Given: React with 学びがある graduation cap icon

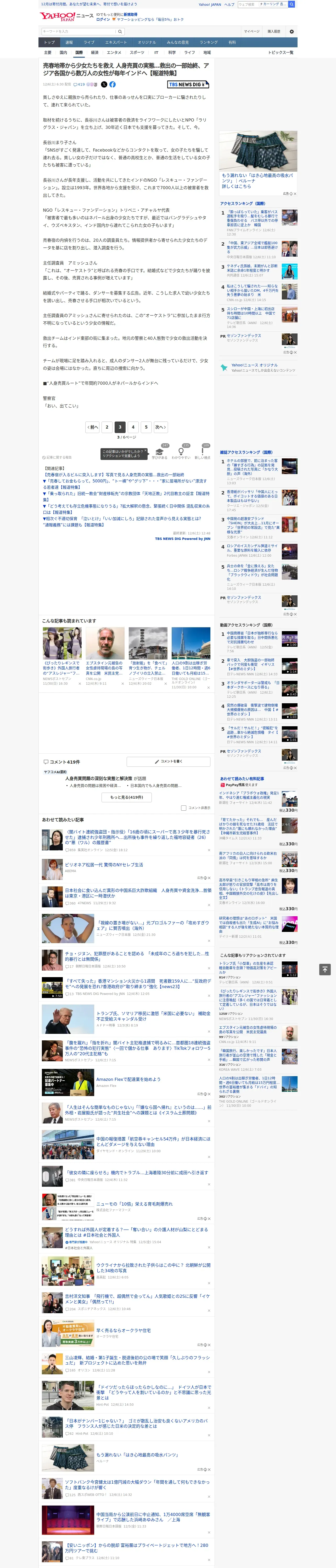Looking at the screenshot, I should pos(160,452).
